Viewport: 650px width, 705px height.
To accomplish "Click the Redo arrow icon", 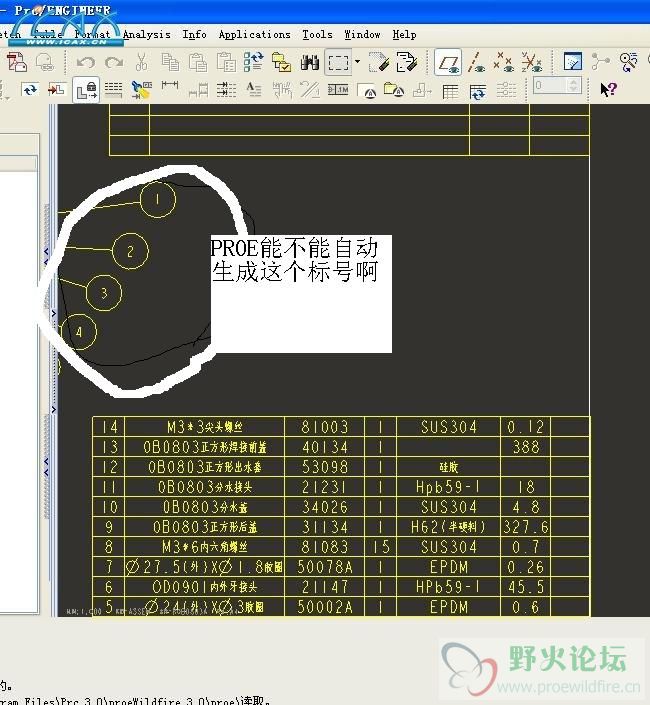I will (114, 62).
